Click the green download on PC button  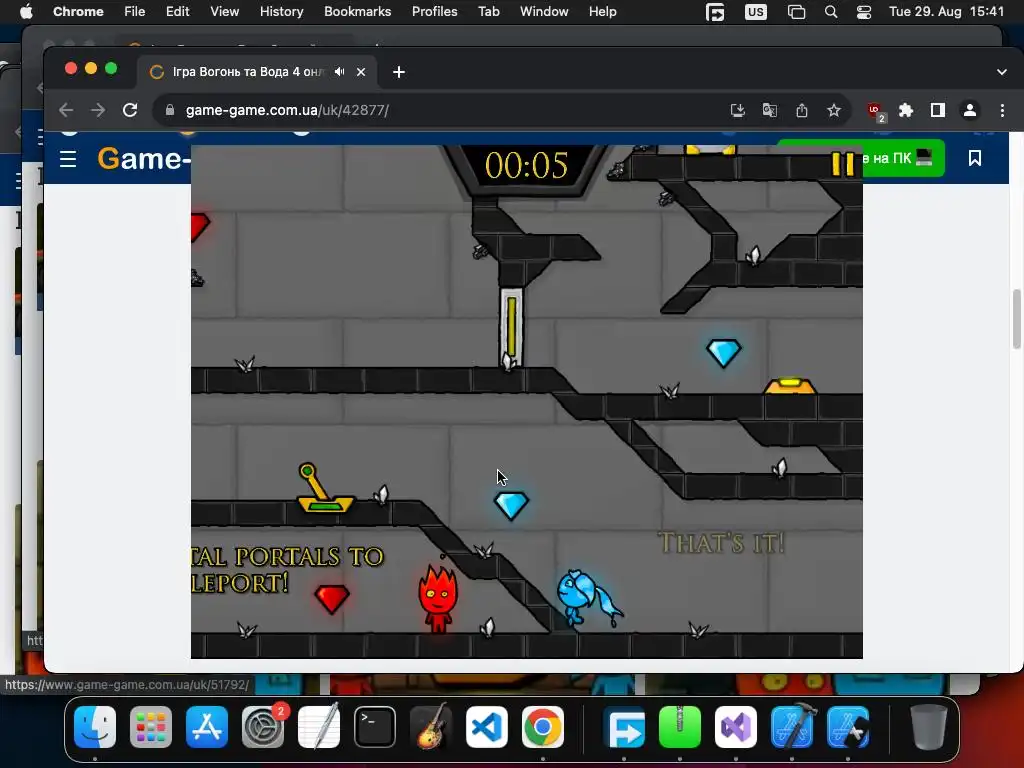tap(903, 158)
